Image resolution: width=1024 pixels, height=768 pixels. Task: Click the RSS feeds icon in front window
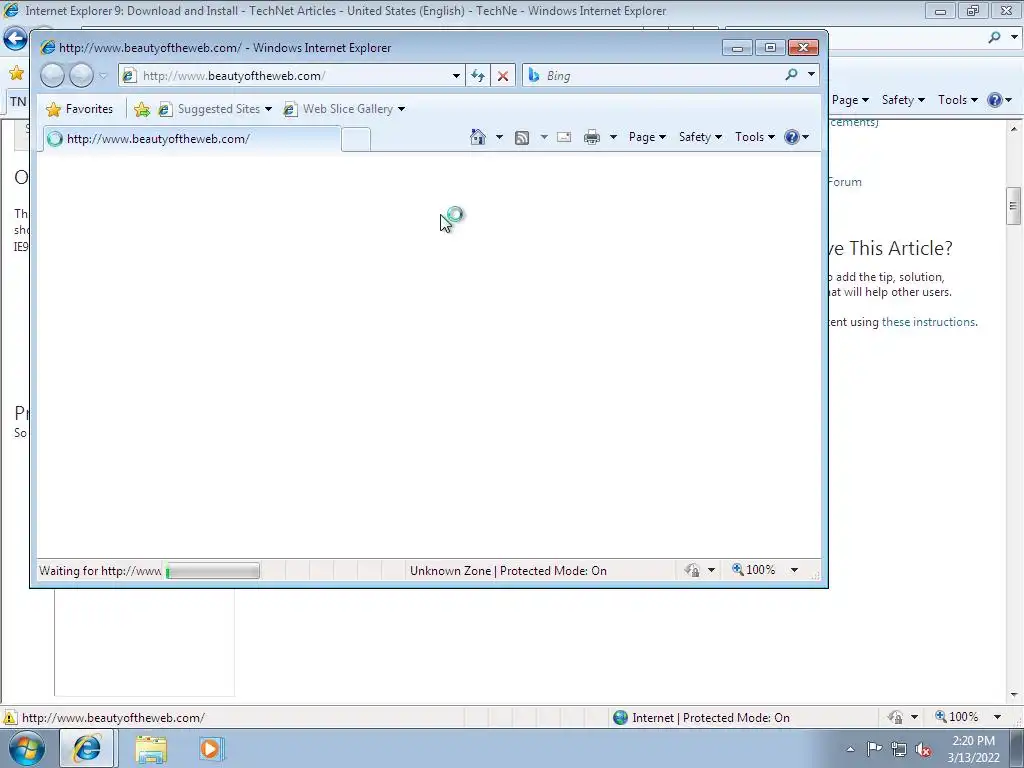pos(522,137)
